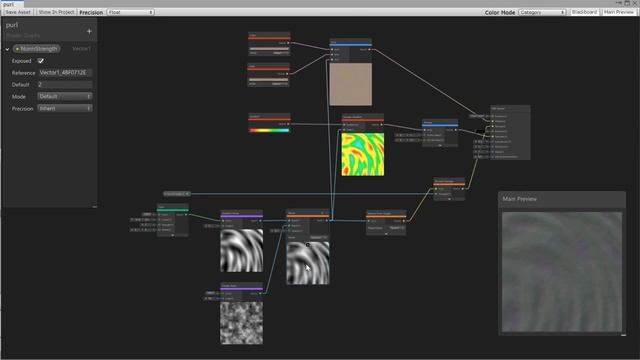
Task: Open the Precision Float dropdown in toolbar
Action: coord(131,12)
